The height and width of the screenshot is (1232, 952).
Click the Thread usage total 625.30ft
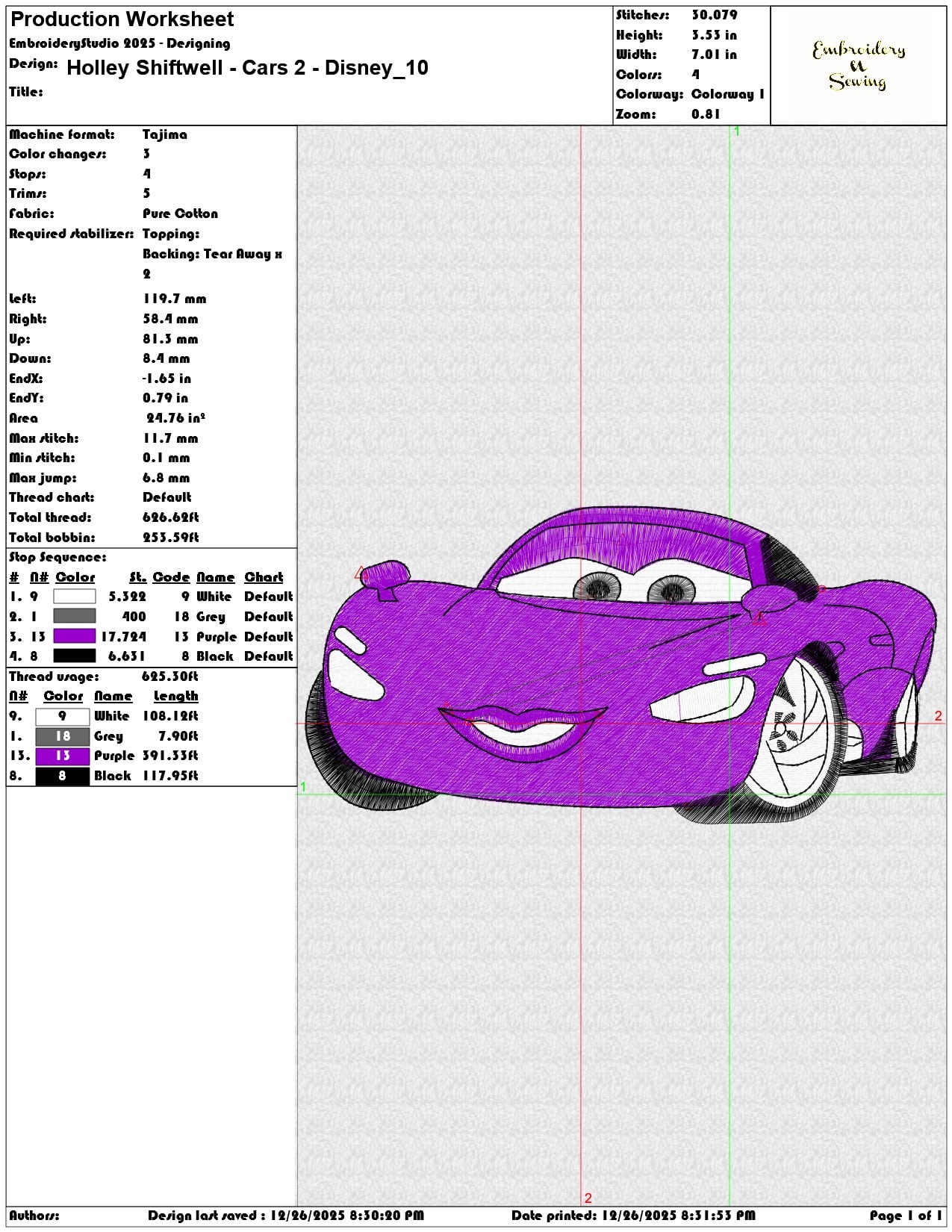click(x=169, y=676)
